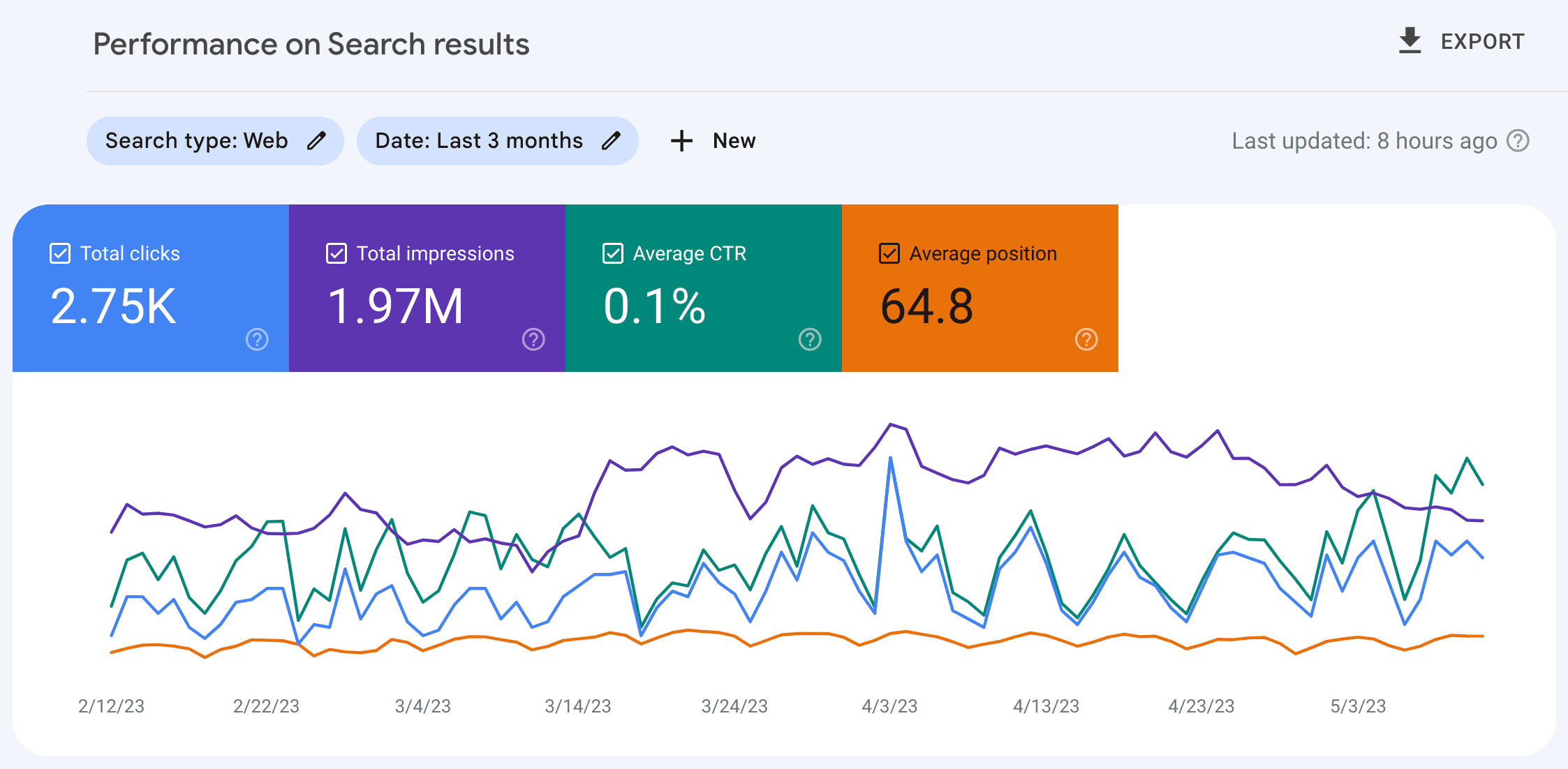Screen dimensions: 1568x769
Task: Open the Date: Last 3 months filter
Action: (x=479, y=141)
